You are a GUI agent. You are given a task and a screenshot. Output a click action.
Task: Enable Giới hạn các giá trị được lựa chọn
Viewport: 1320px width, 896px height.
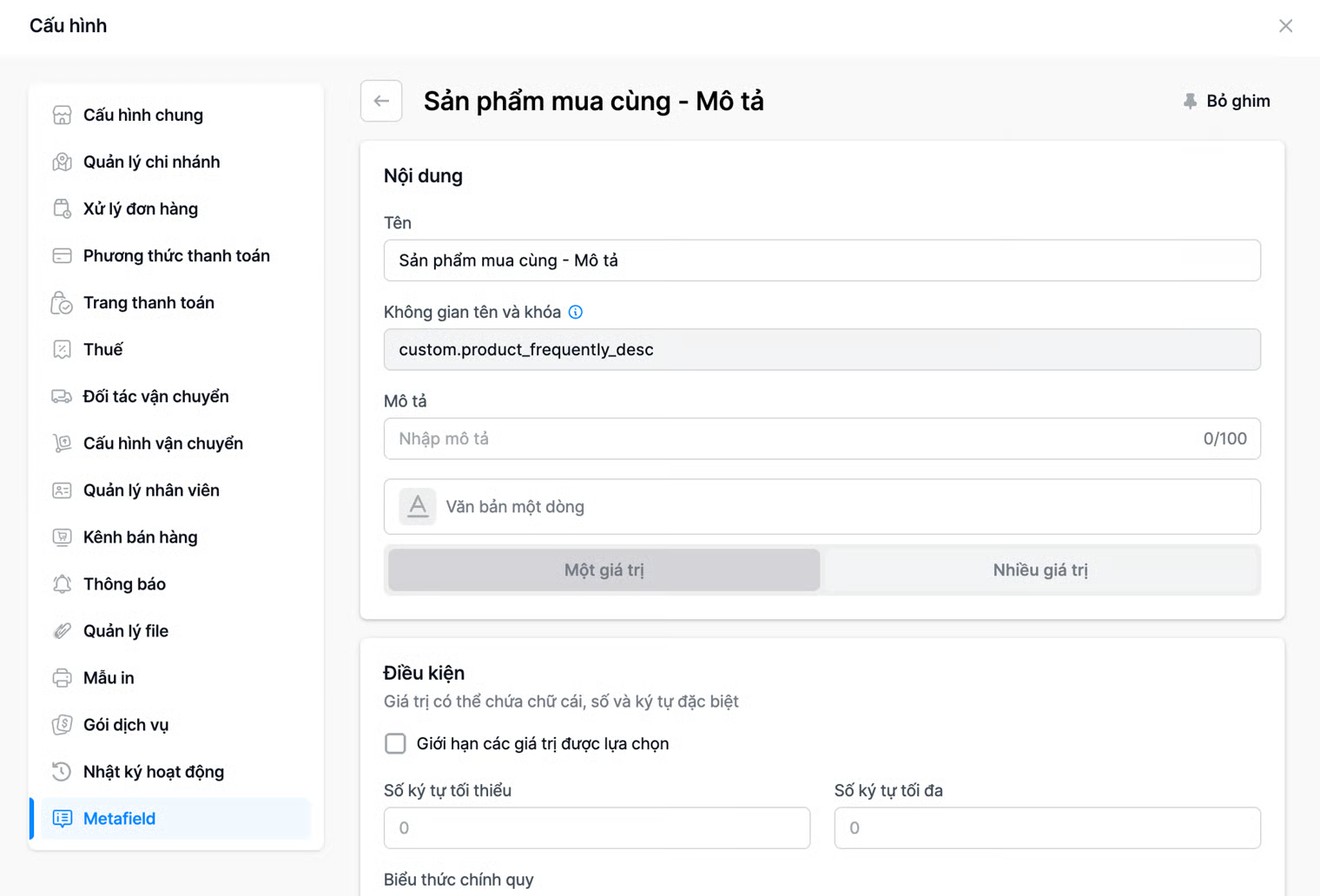(395, 744)
